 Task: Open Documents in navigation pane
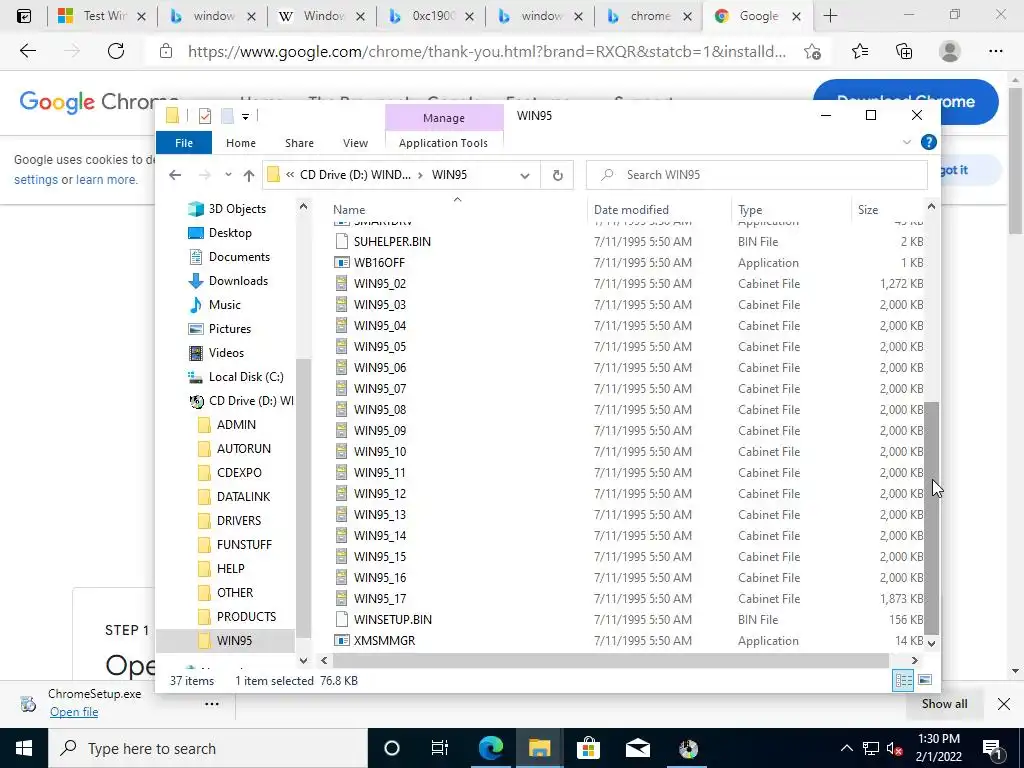229,257
